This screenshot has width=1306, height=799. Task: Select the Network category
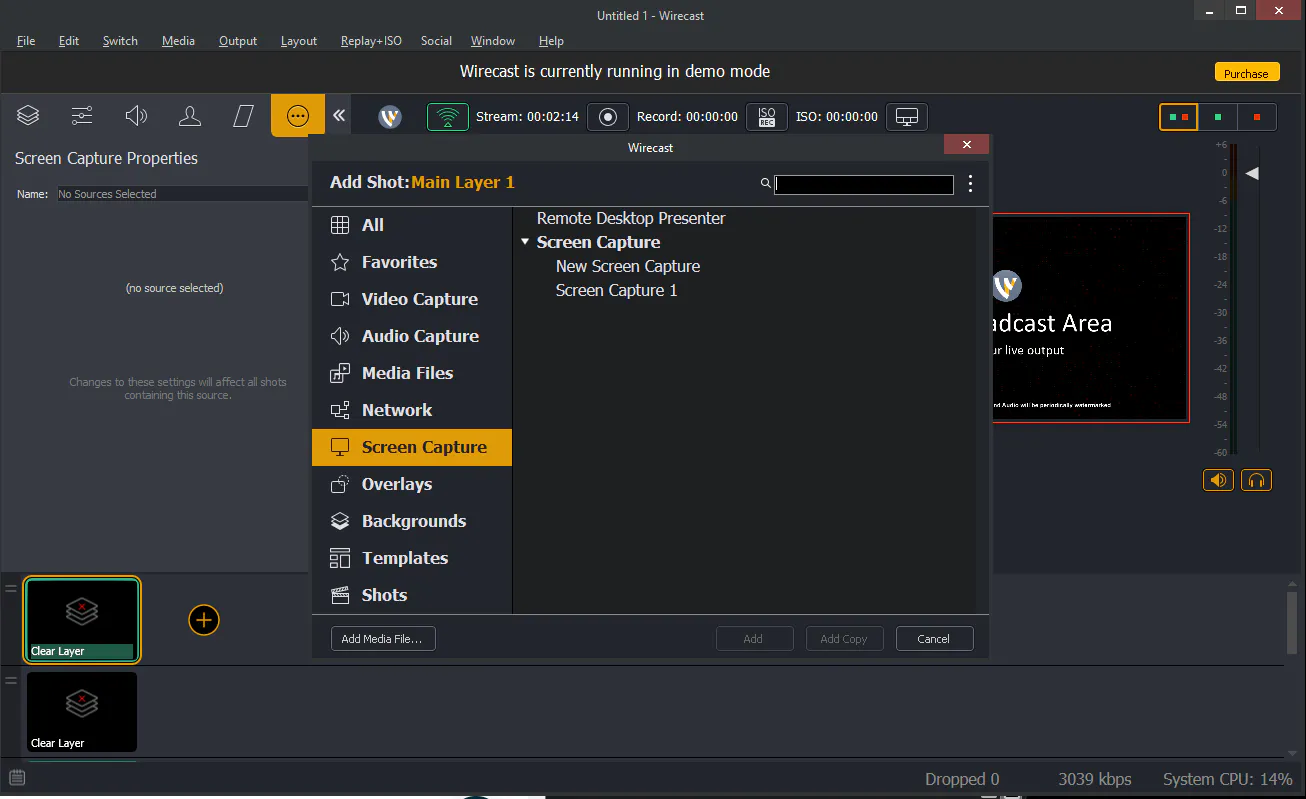pyautogui.click(x=412, y=410)
